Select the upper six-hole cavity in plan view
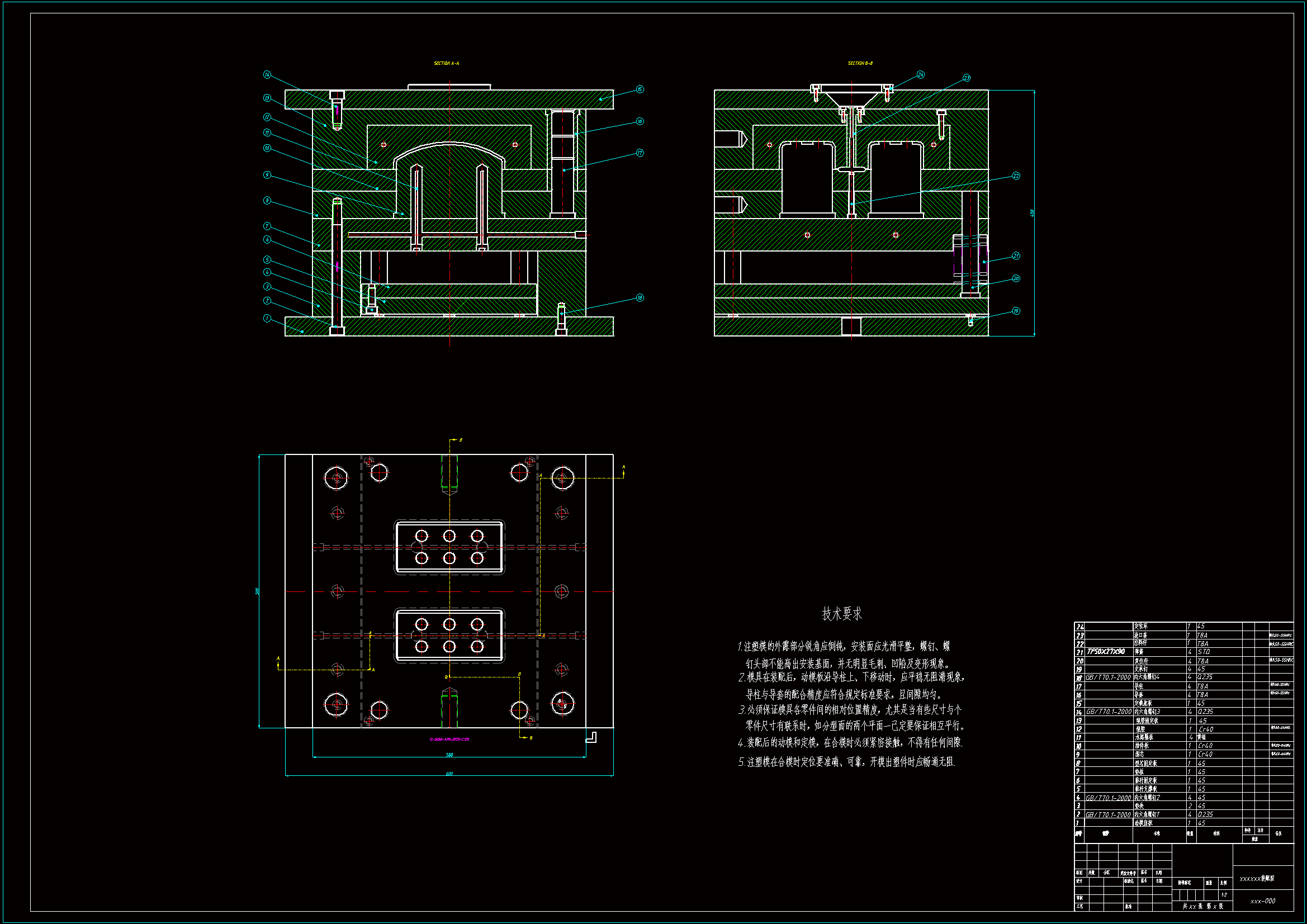 (x=449, y=547)
